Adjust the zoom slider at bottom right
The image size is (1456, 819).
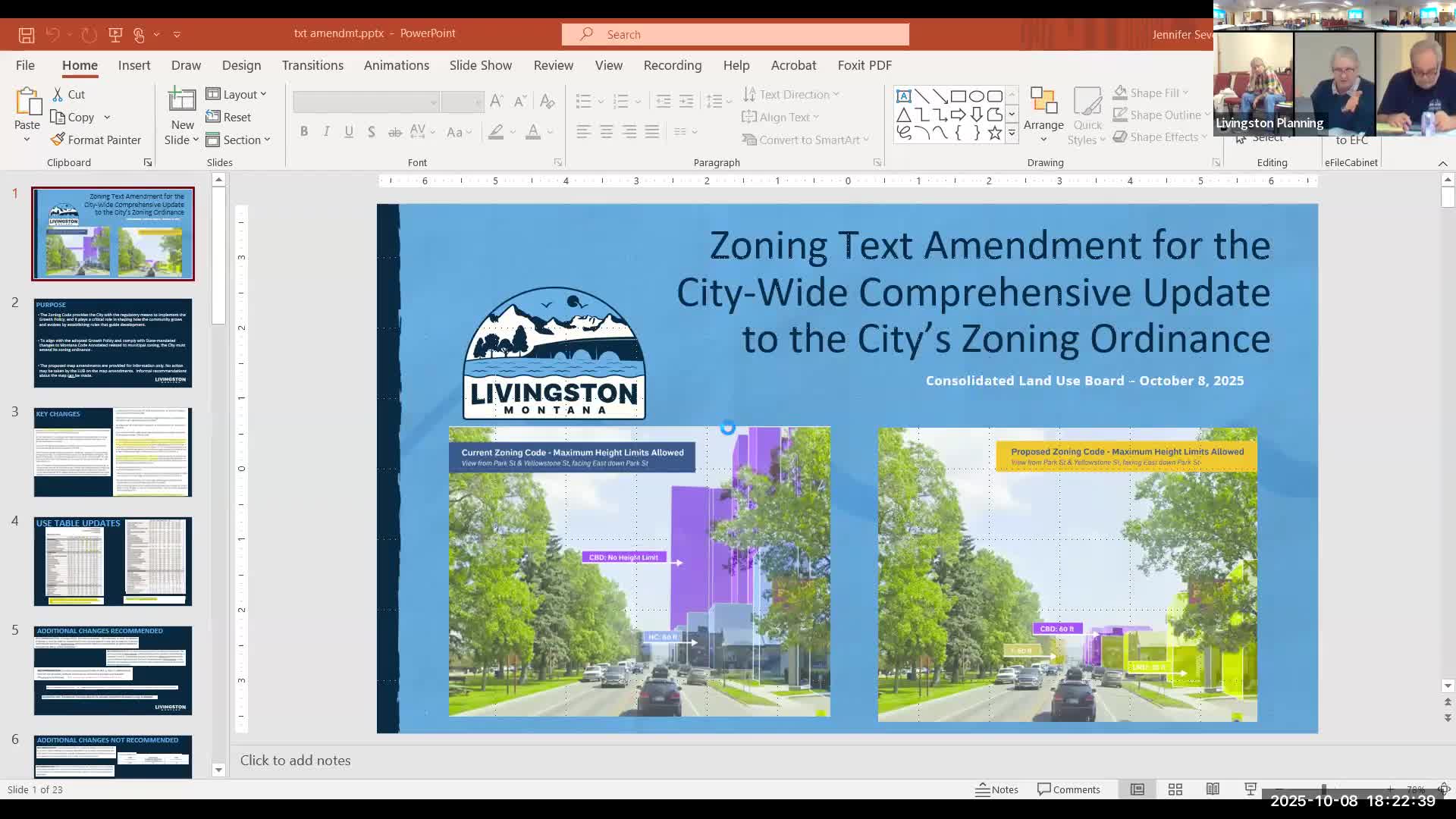click(1323, 789)
